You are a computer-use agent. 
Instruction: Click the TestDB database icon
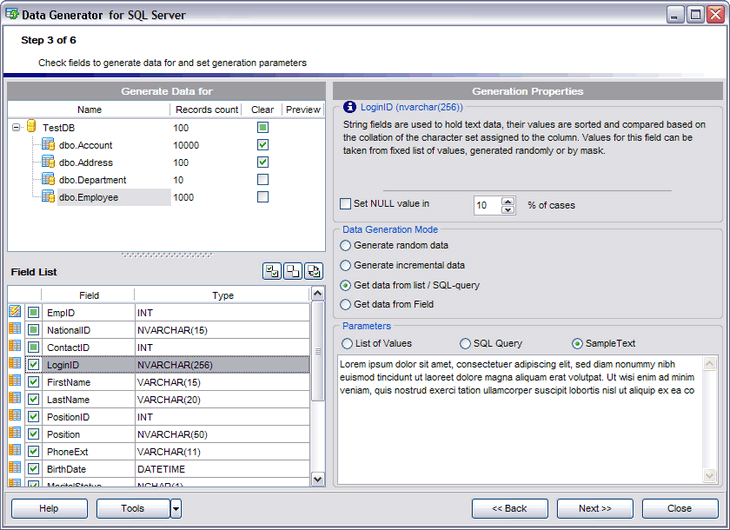(x=32, y=127)
